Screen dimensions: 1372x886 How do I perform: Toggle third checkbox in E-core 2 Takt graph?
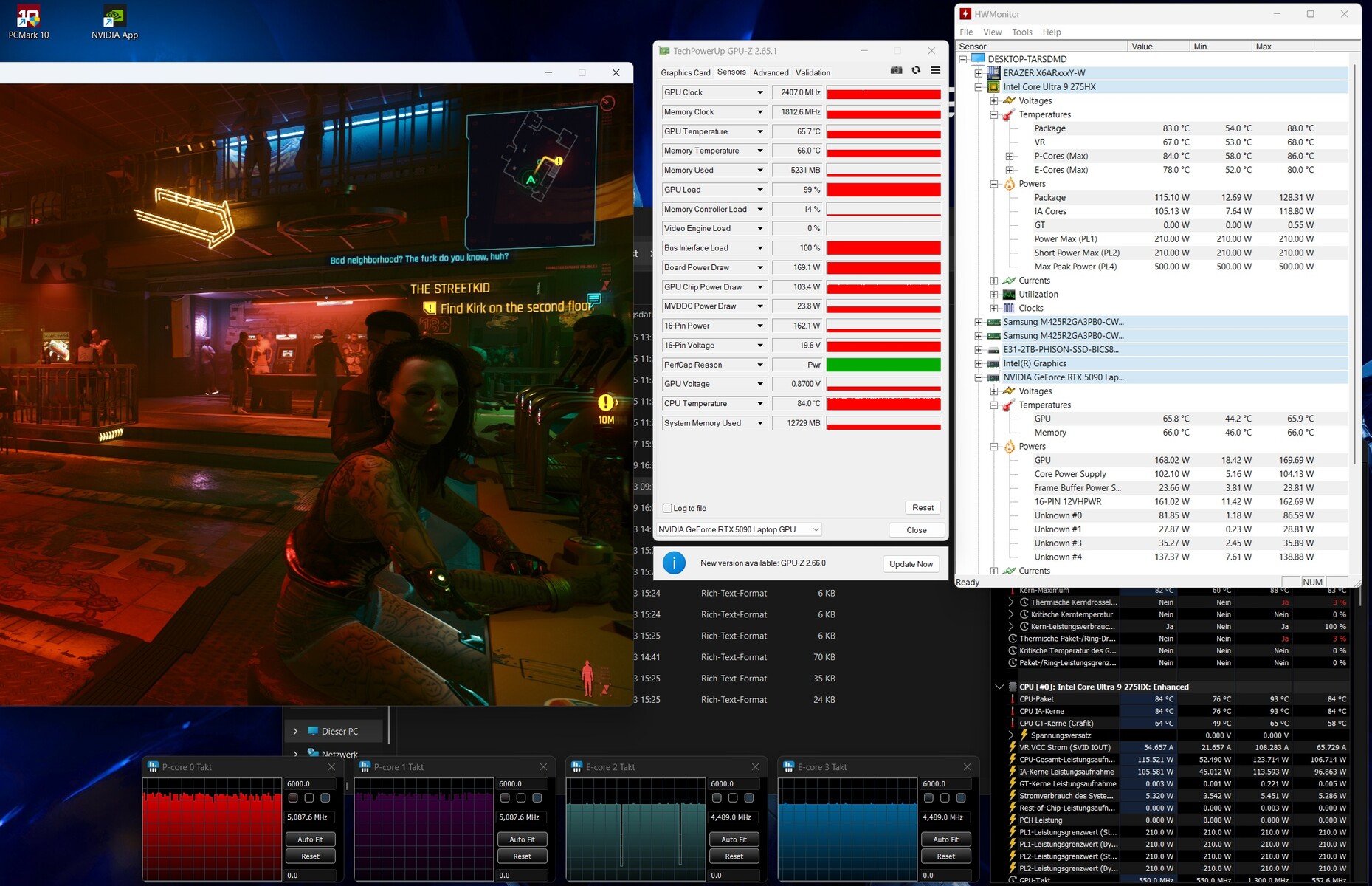coord(749,798)
